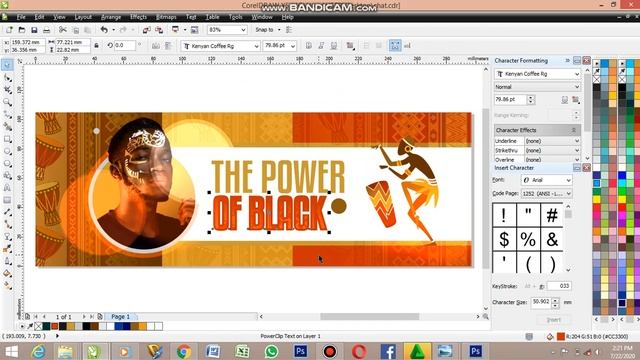Viewport: 640px width, 360px height.
Task: Open Facebook from the taskbar
Action: click(x=388, y=351)
